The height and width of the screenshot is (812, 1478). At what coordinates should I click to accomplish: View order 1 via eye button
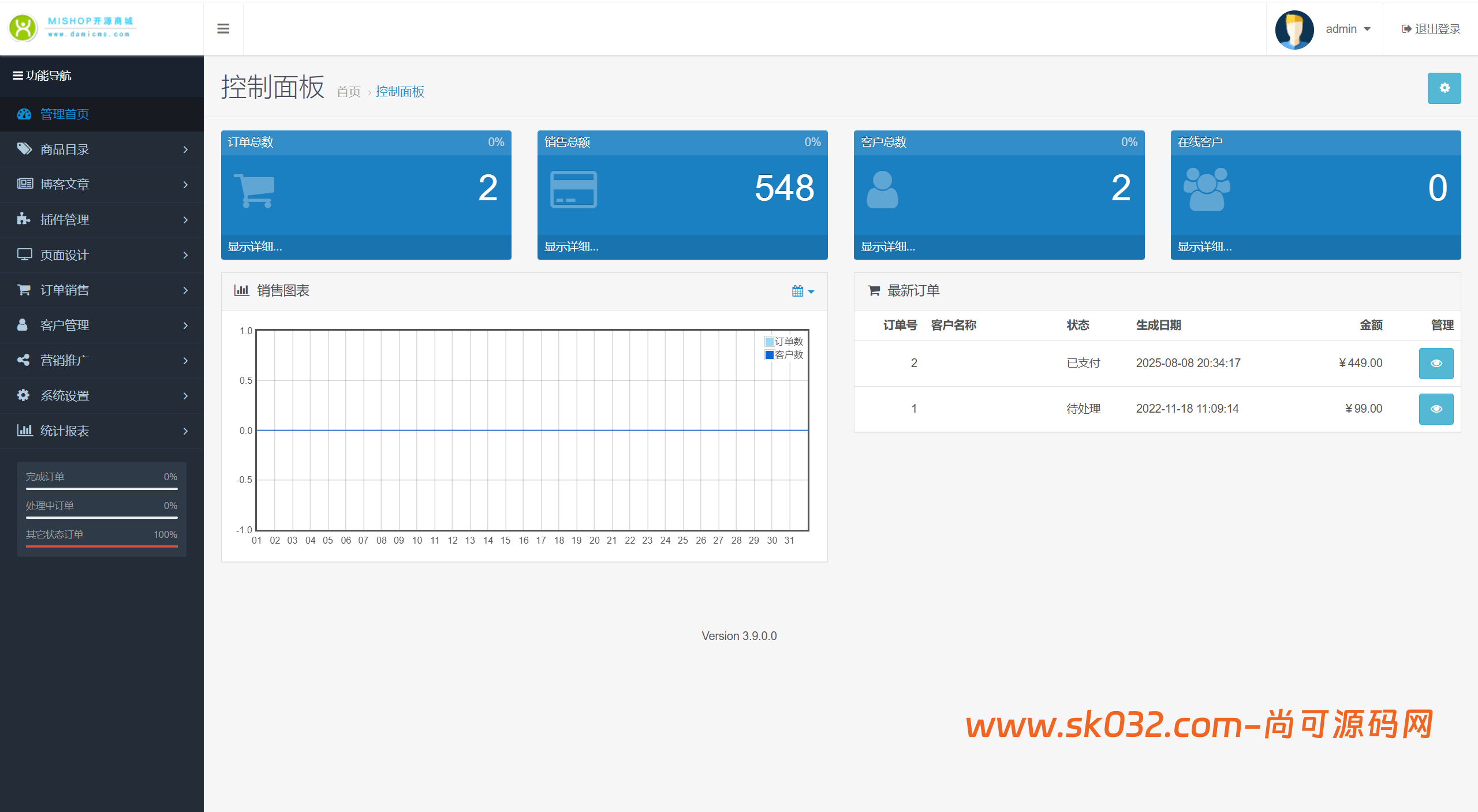coord(1436,409)
